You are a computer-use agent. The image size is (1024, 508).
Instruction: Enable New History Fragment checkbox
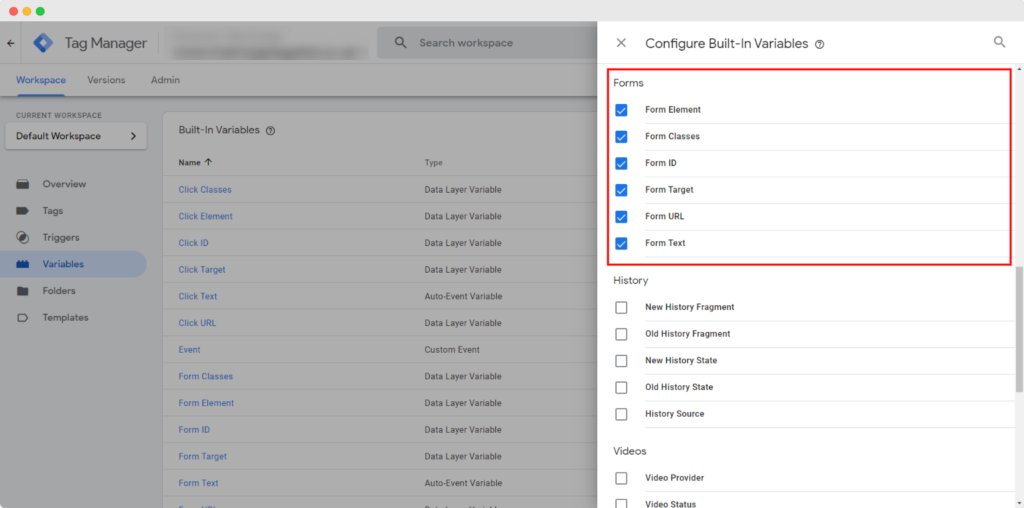pyautogui.click(x=621, y=308)
